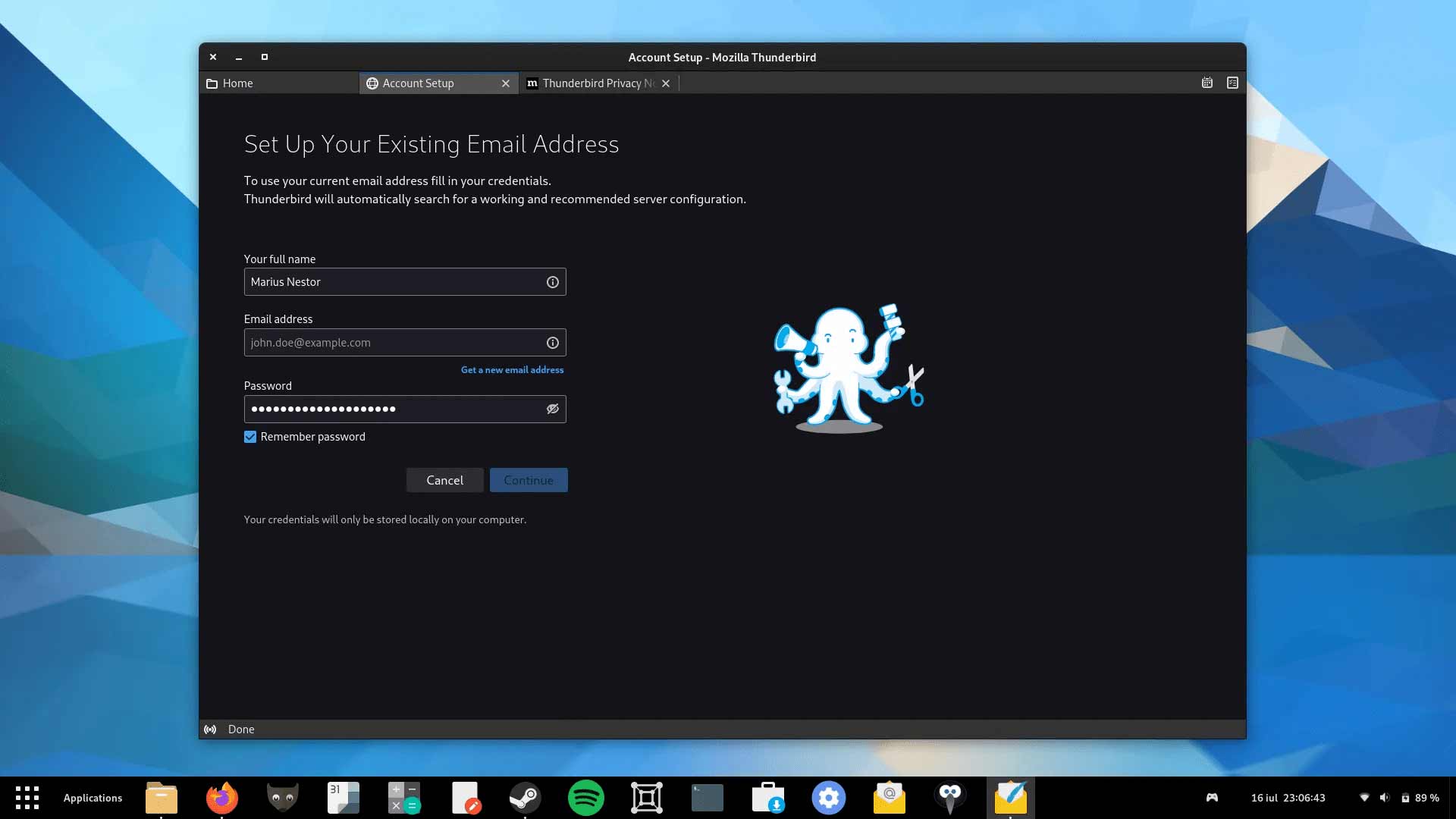
Task: Click the "Done" status bar text
Action: 241,730
